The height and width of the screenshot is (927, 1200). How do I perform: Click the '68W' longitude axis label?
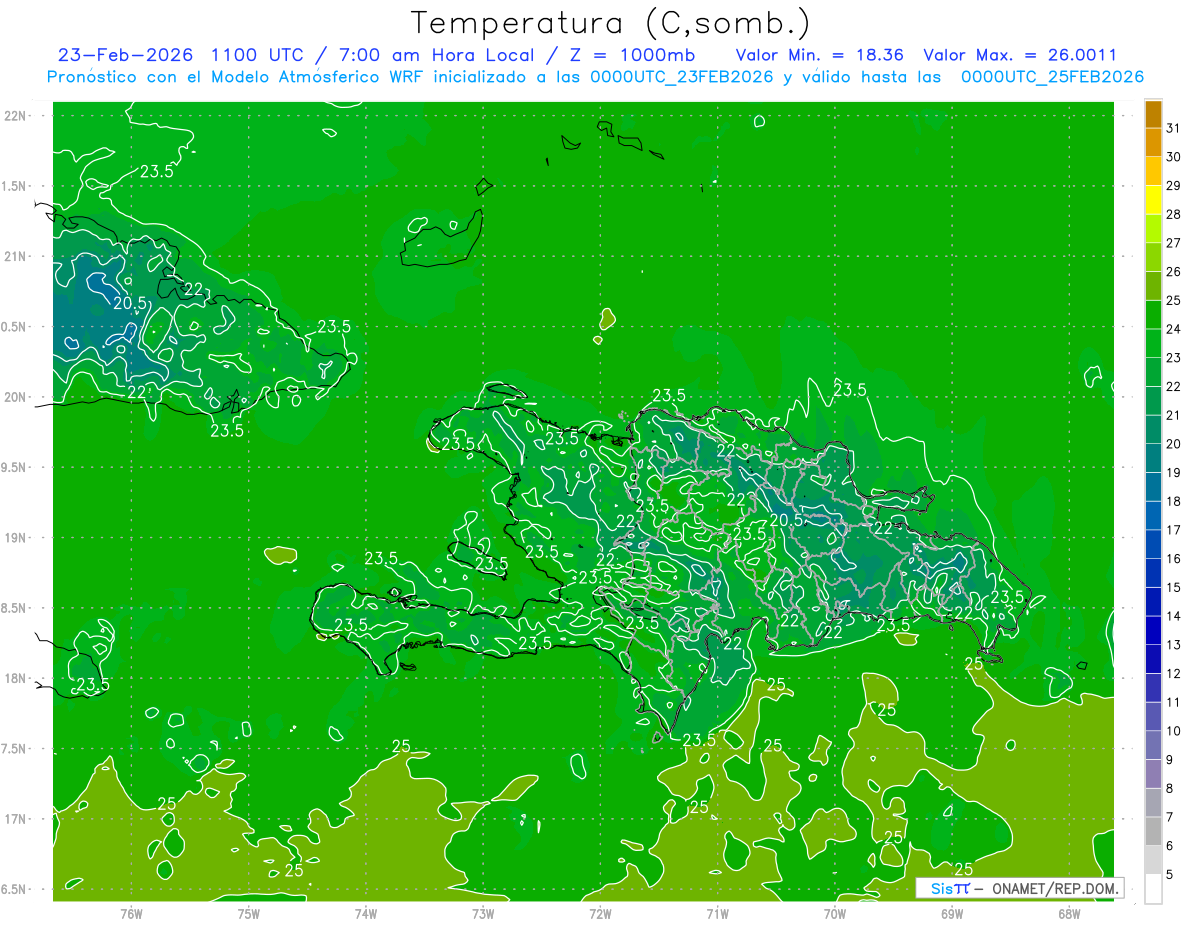pyautogui.click(x=1069, y=913)
